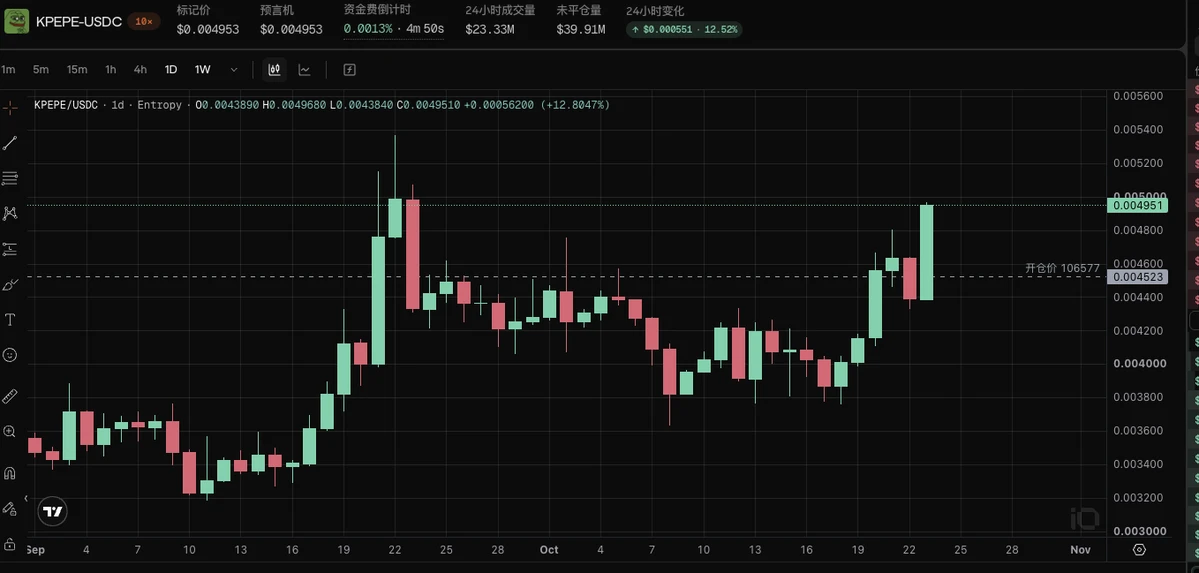Collapse the drawing toolbar arrow
Image resolution: width=1199 pixels, height=573 pixels.
(26, 498)
